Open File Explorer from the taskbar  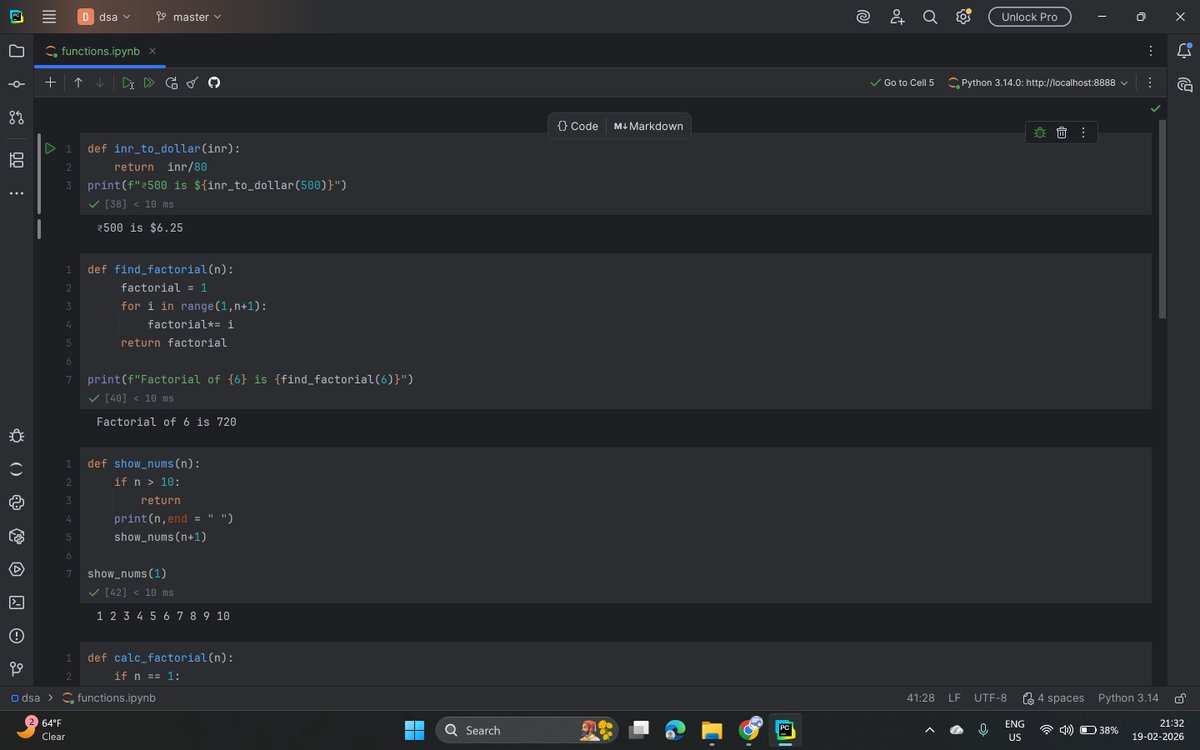pos(711,730)
